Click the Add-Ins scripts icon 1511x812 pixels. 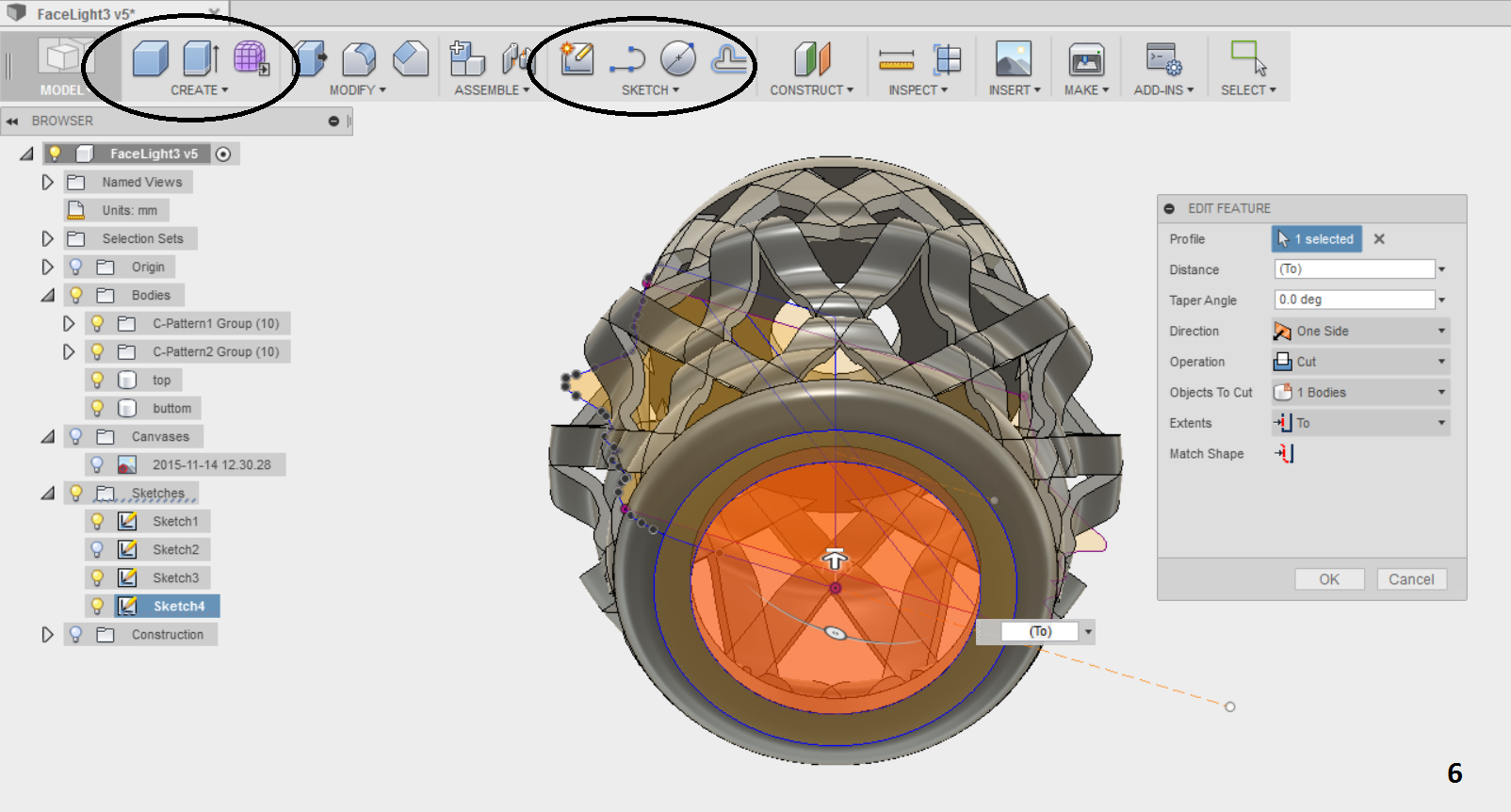[1164, 59]
